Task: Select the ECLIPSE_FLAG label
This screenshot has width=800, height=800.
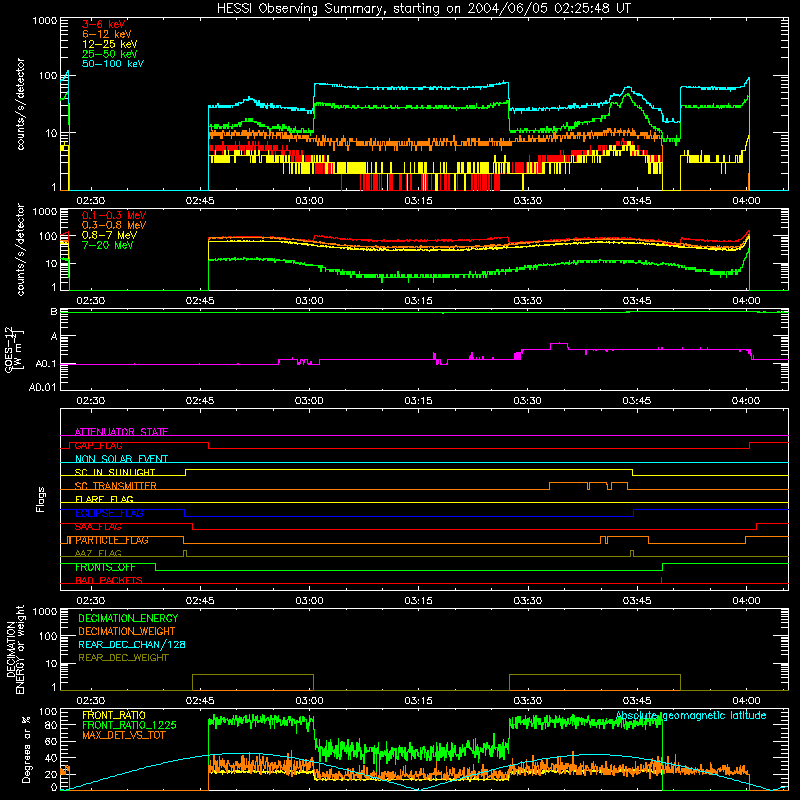Action: [109, 513]
